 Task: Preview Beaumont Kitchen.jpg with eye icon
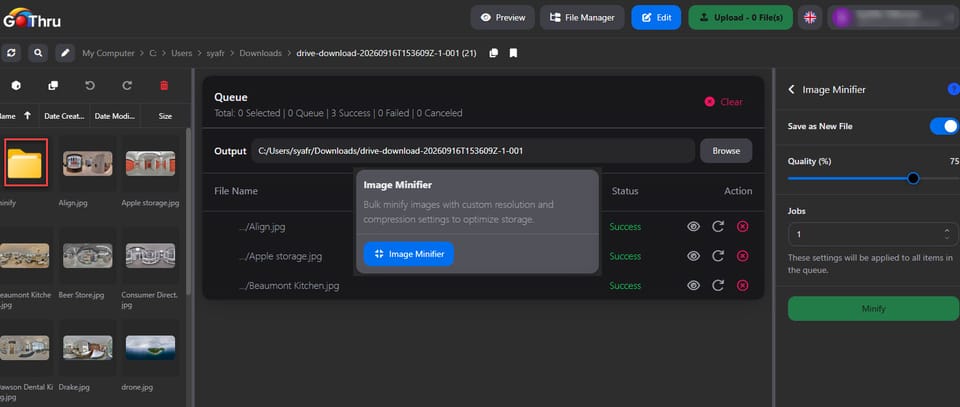(x=693, y=285)
